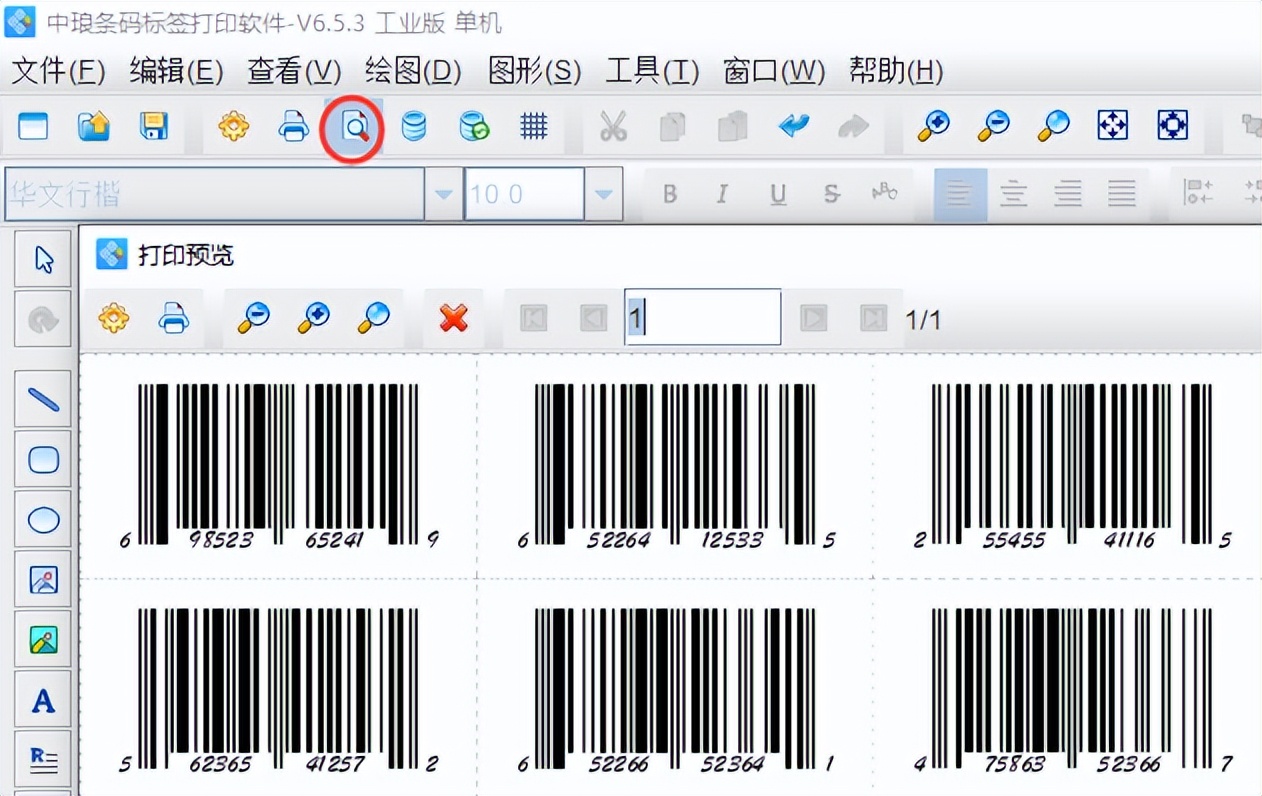This screenshot has width=1262, height=796.
Task: Click the copy icon
Action: [x=673, y=126]
